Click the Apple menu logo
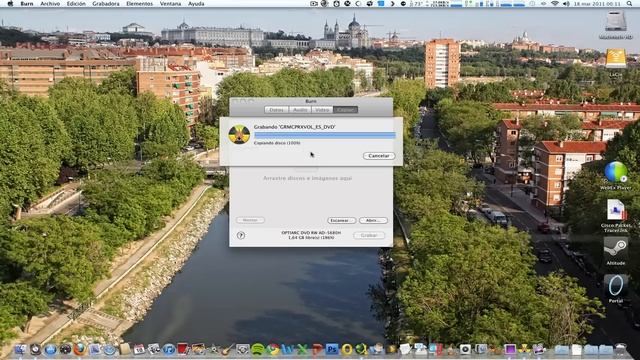Viewport: 640px width, 360px height. click(x=10, y=4)
